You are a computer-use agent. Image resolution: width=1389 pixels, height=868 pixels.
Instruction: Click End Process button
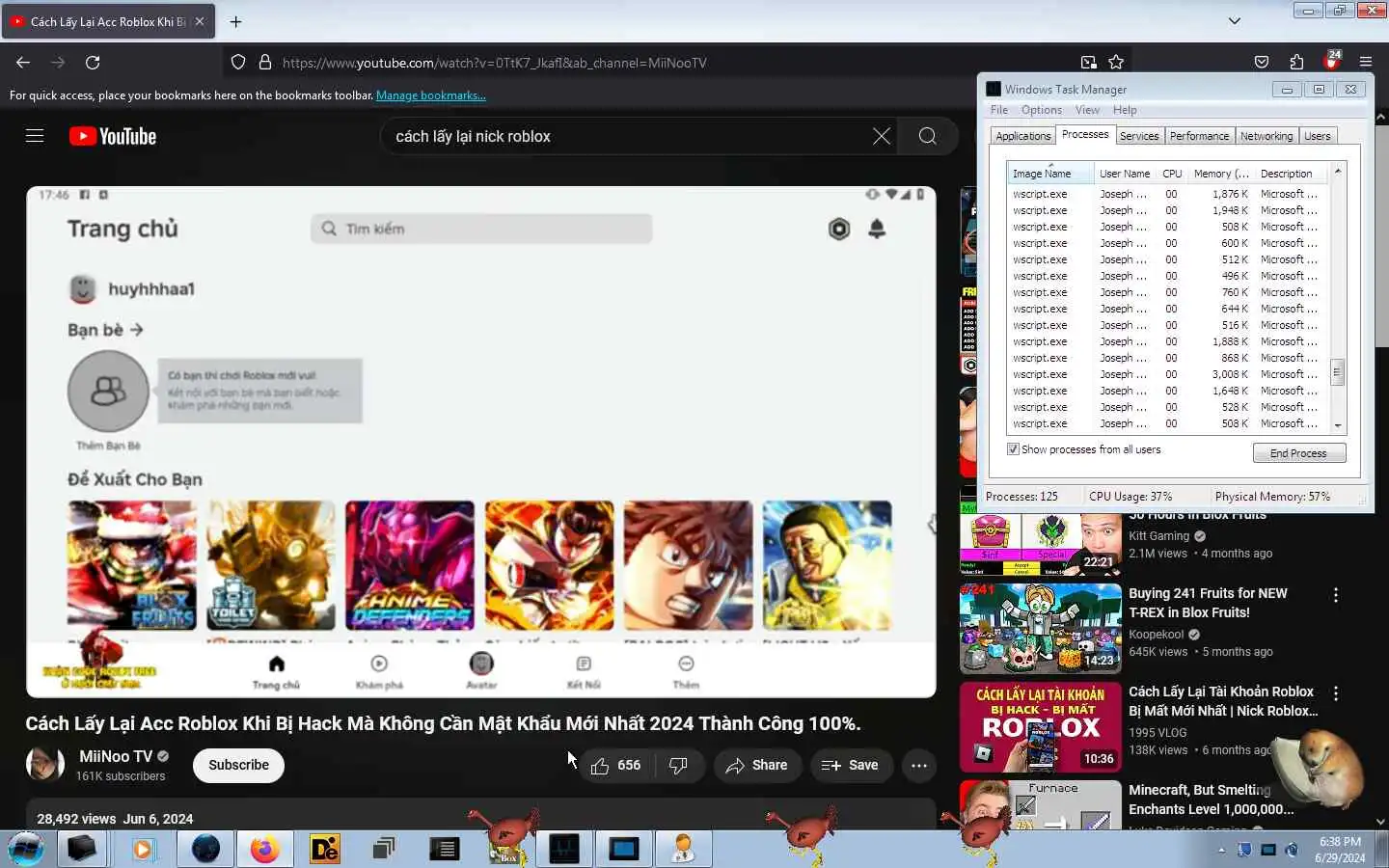(1298, 453)
